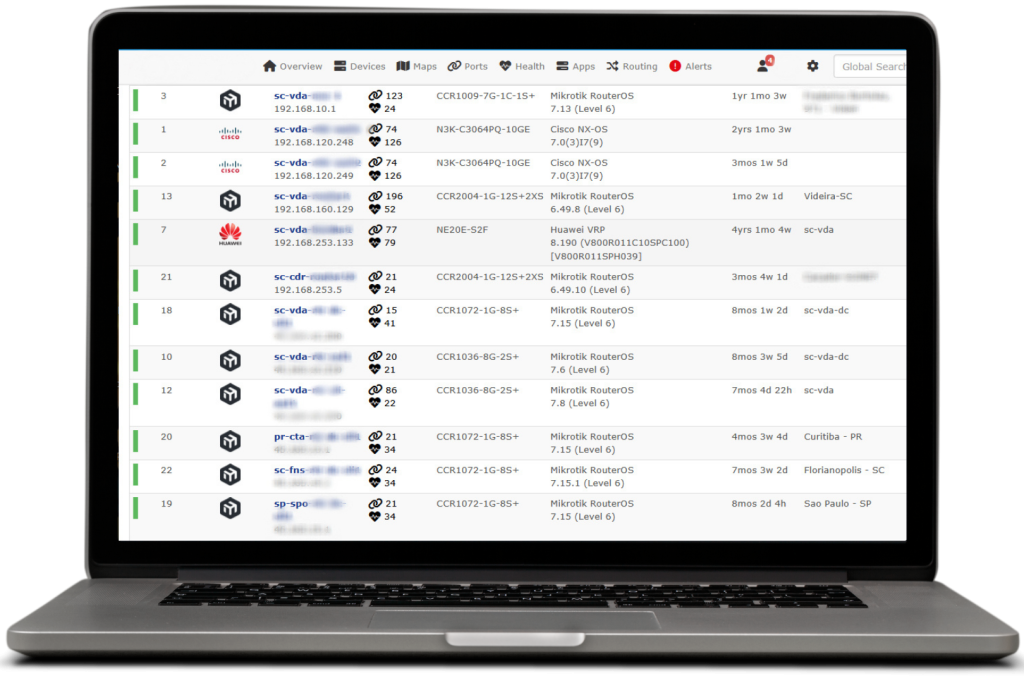Viewport: 1024px width, 683px height.
Task: Select uptime text 7mos 4d 22h
Action: point(761,390)
